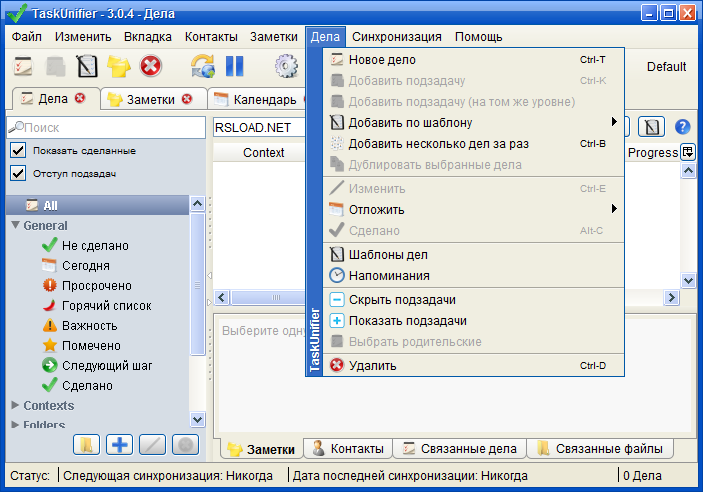Open the Изменить menu
This screenshot has height=492, width=703.
(x=83, y=36)
